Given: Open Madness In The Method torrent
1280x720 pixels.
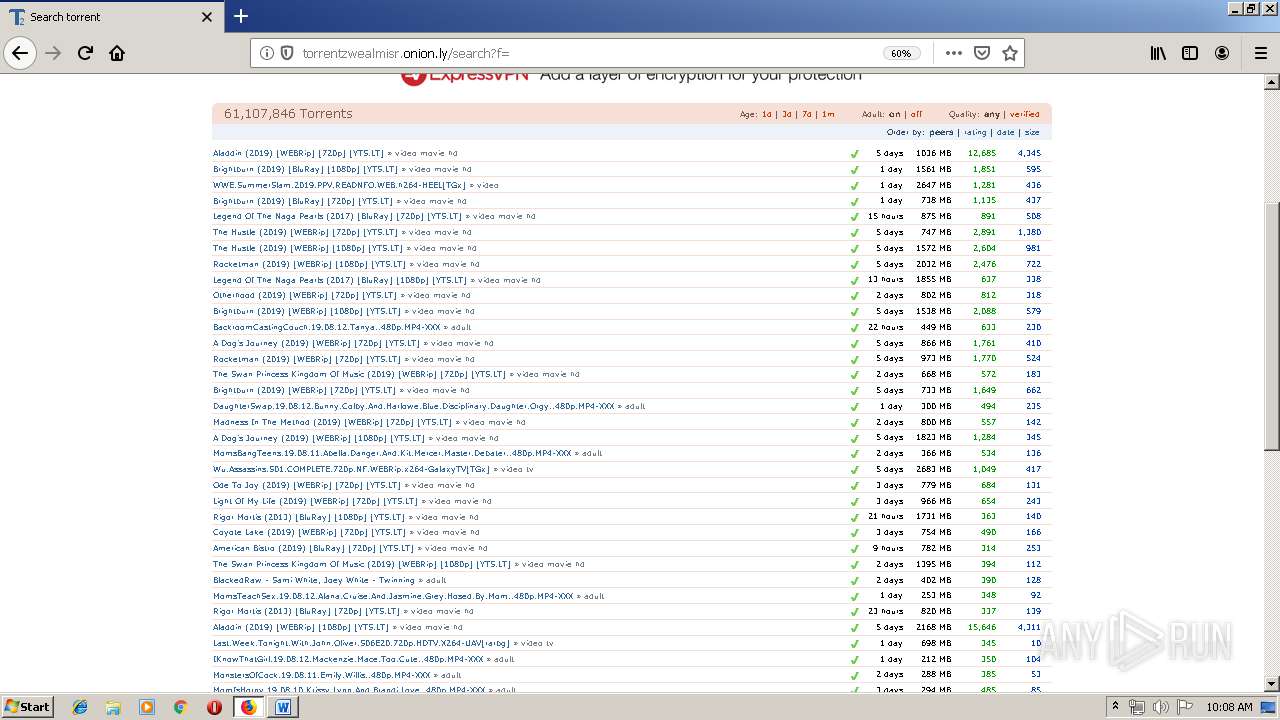Looking at the screenshot, I should pos(332,422).
